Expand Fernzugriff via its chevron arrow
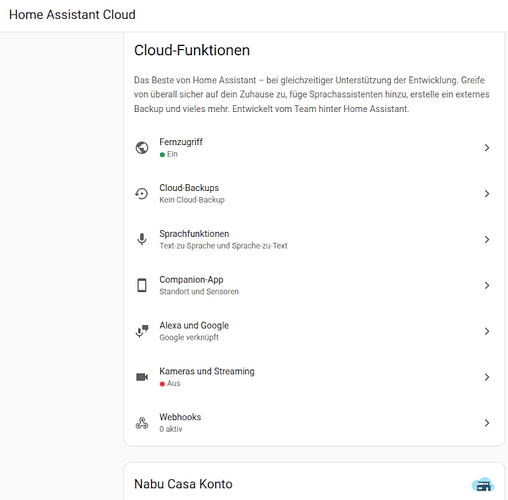Viewport: 508px width, 500px height. 487,148
